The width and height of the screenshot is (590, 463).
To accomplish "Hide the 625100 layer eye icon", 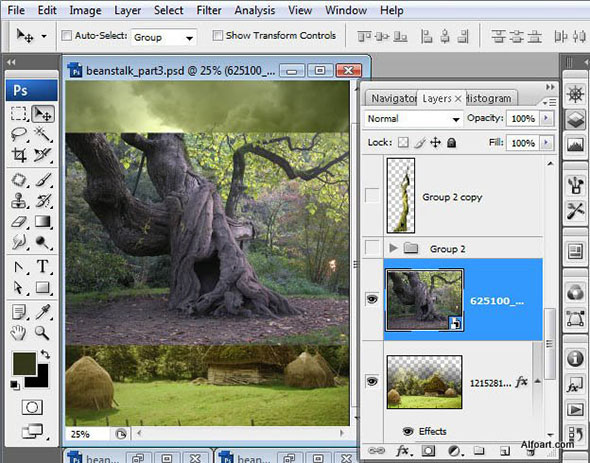I will (372, 300).
